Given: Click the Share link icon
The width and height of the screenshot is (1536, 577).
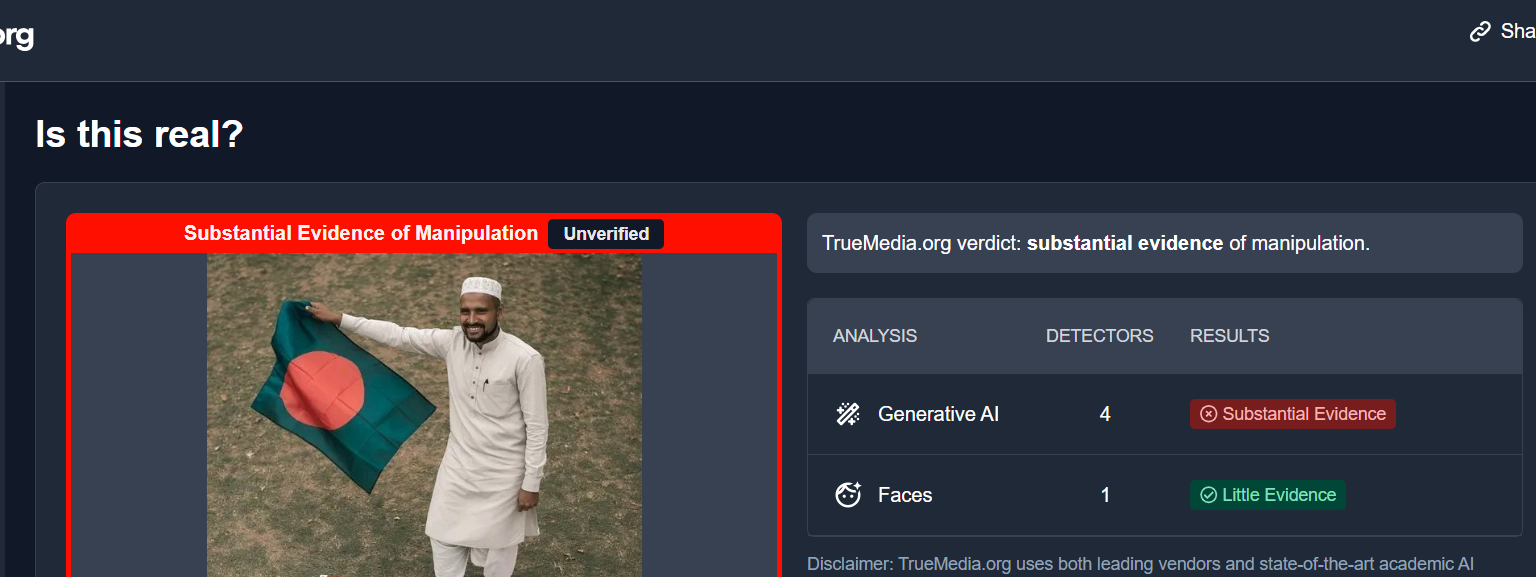Looking at the screenshot, I should pyautogui.click(x=1480, y=32).
